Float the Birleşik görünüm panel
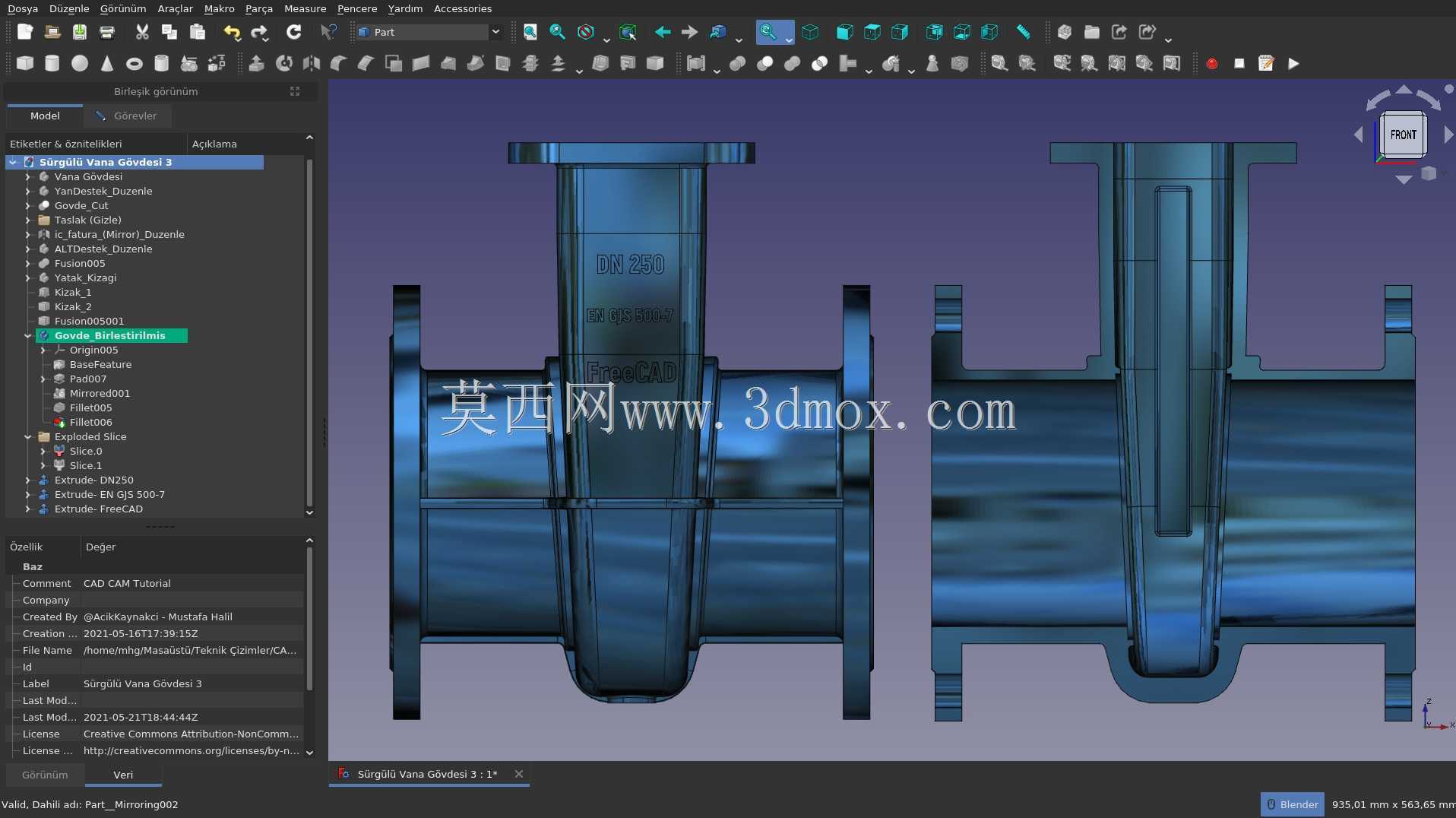 click(295, 91)
